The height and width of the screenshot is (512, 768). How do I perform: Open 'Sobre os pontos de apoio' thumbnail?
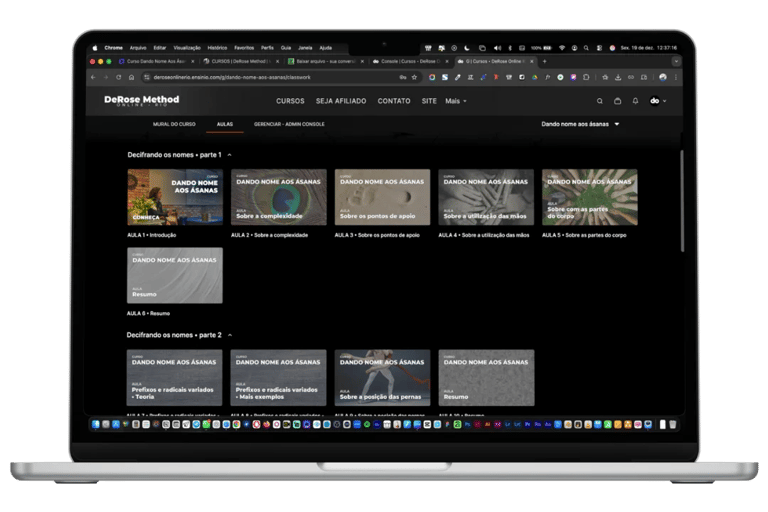pyautogui.click(x=383, y=197)
